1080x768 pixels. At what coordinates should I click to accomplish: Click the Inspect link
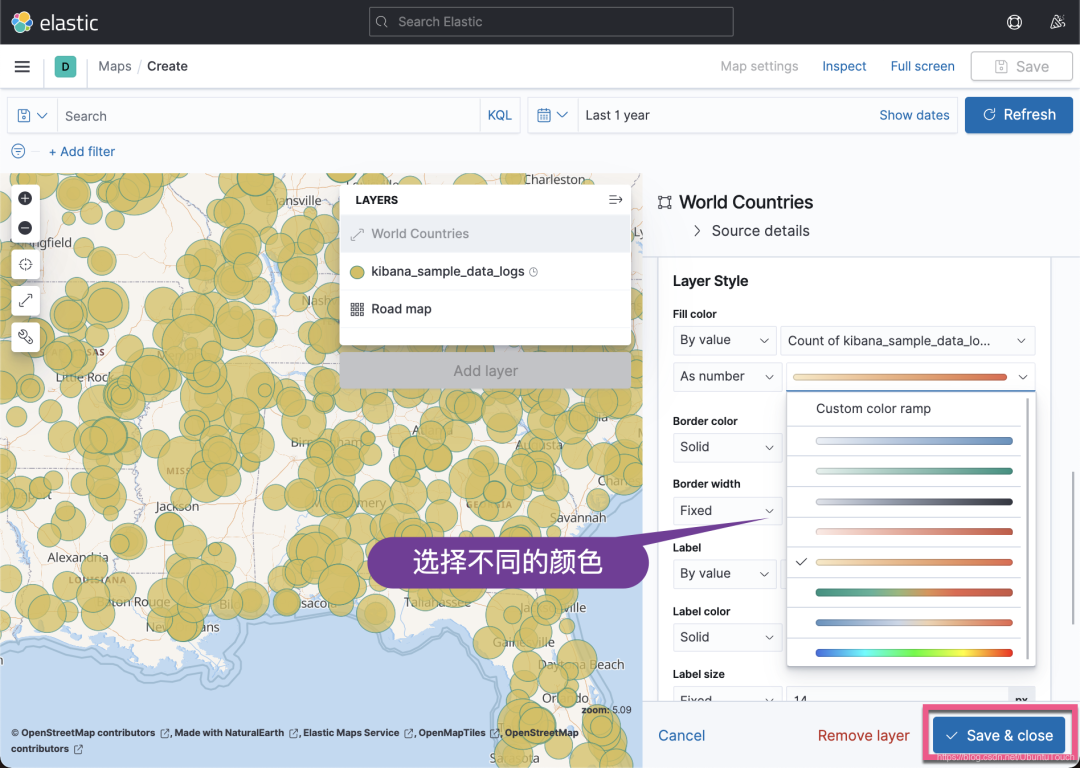point(844,66)
